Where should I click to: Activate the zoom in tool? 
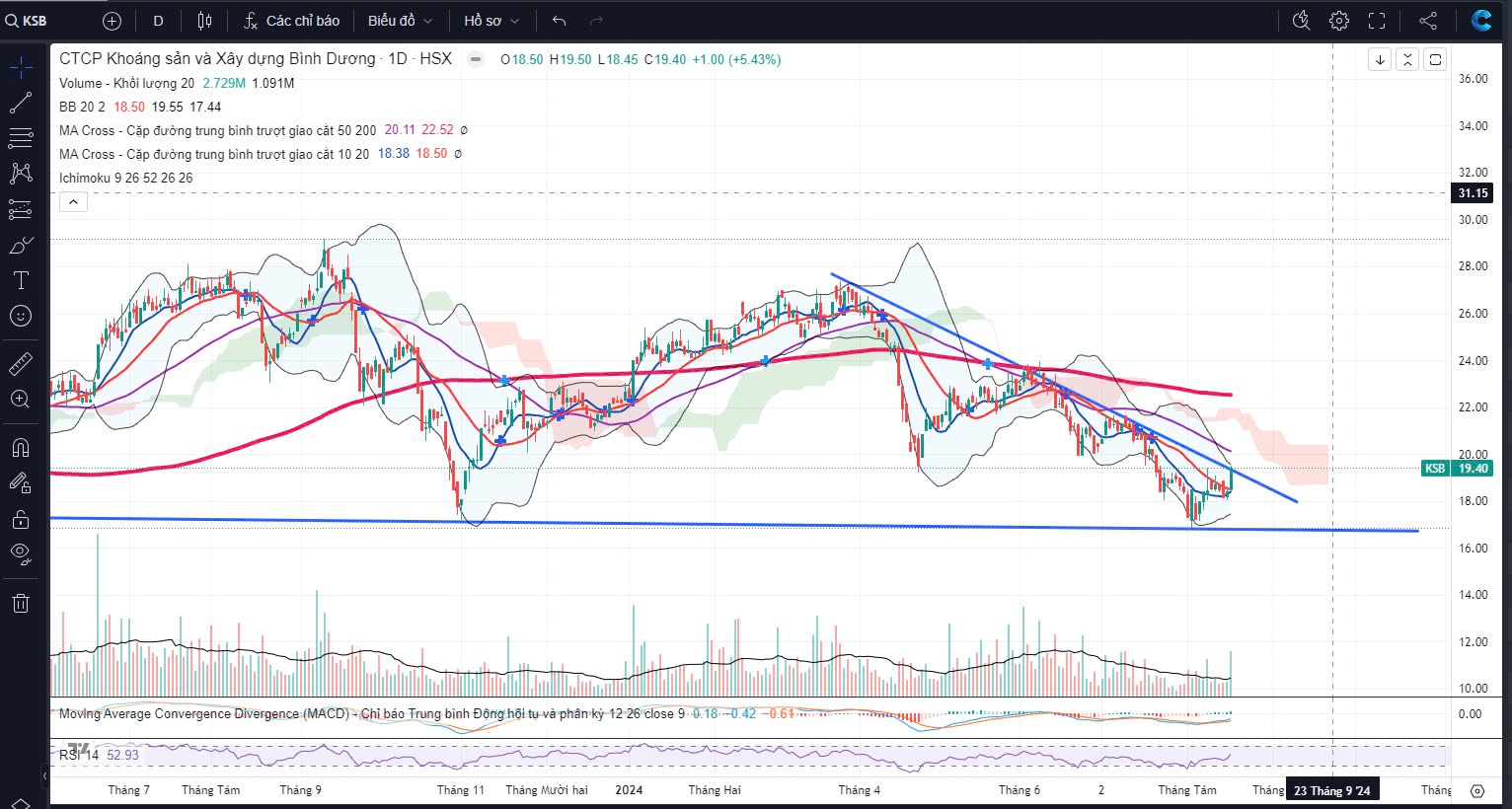21,400
